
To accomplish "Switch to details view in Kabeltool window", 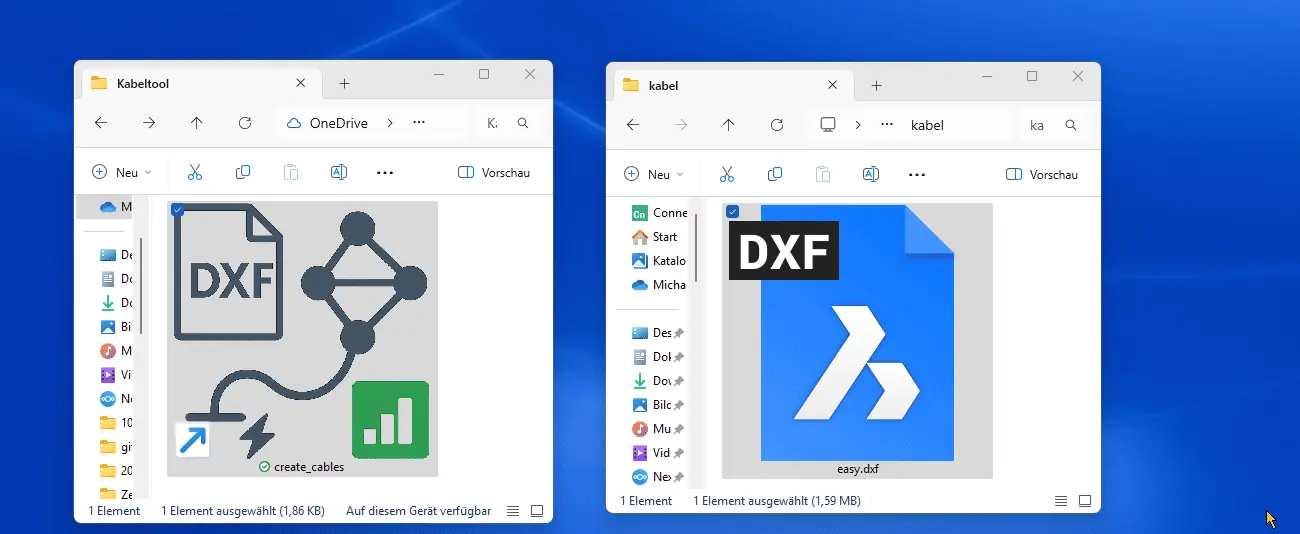I will pyautogui.click(x=513, y=510).
